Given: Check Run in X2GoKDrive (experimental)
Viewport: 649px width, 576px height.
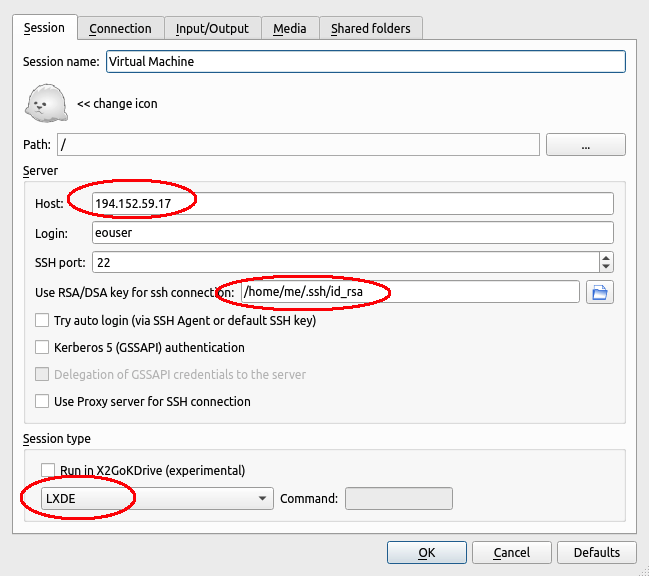Looking at the screenshot, I should [x=47, y=470].
